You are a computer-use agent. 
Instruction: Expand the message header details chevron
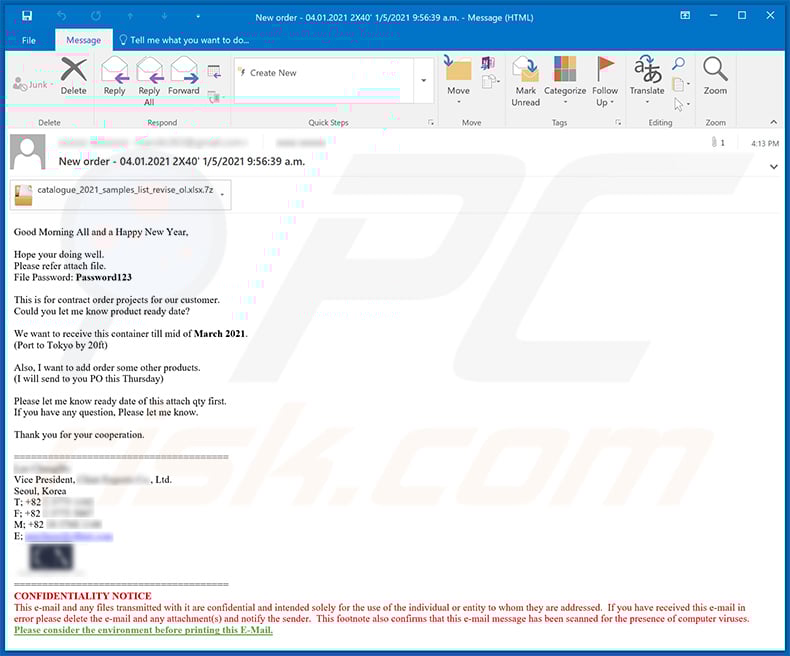[x=773, y=167]
